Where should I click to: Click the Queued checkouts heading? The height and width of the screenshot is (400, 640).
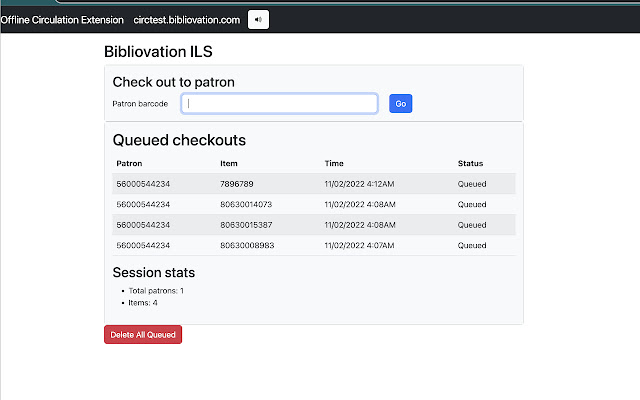coord(179,140)
